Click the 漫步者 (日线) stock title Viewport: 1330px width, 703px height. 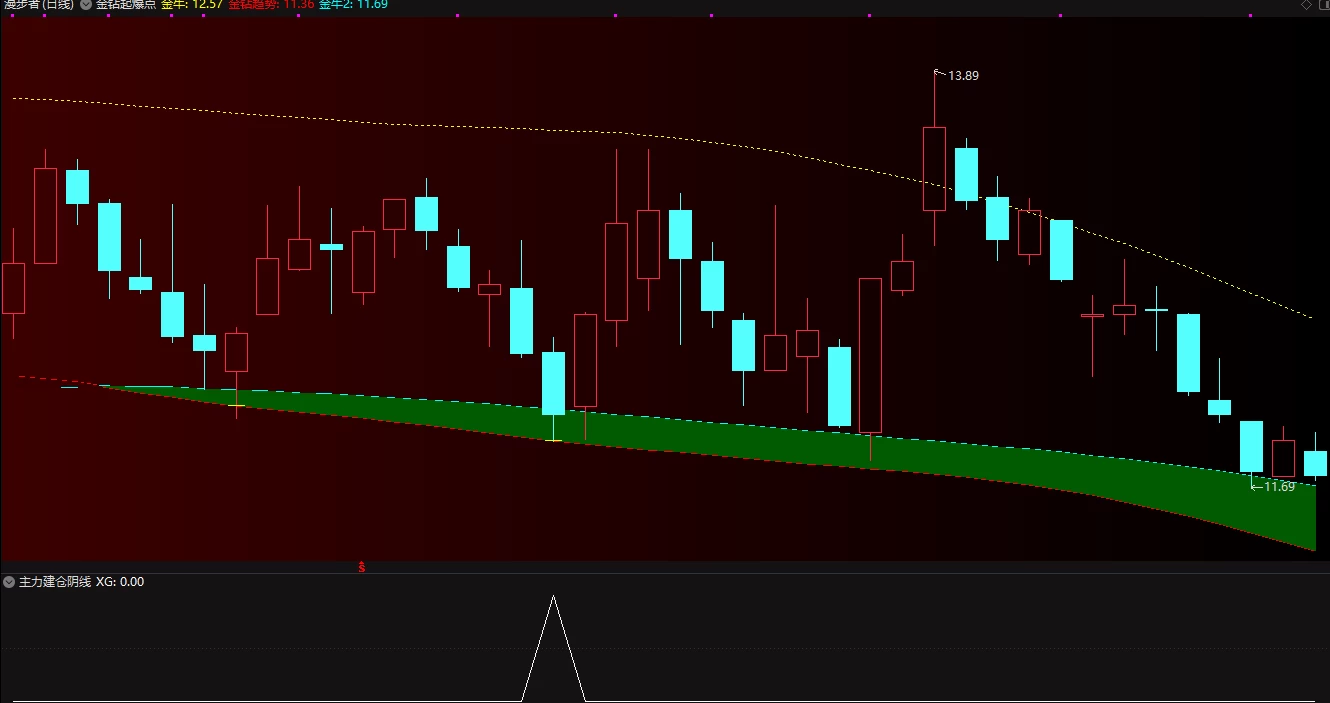(38, 4)
